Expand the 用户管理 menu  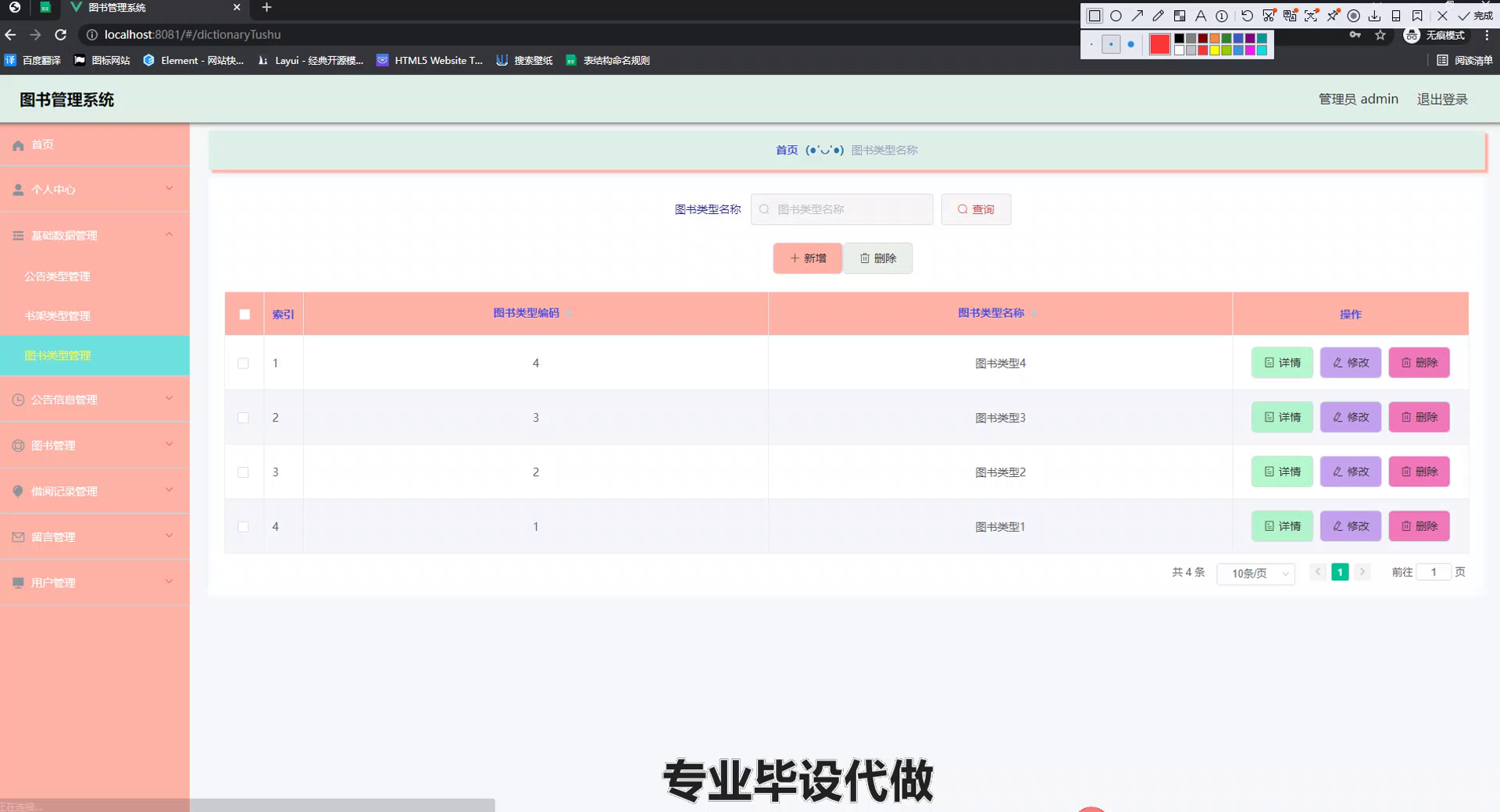[95, 582]
